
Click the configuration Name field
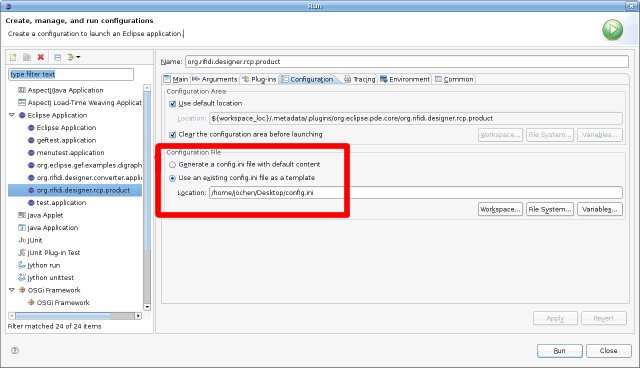point(407,62)
